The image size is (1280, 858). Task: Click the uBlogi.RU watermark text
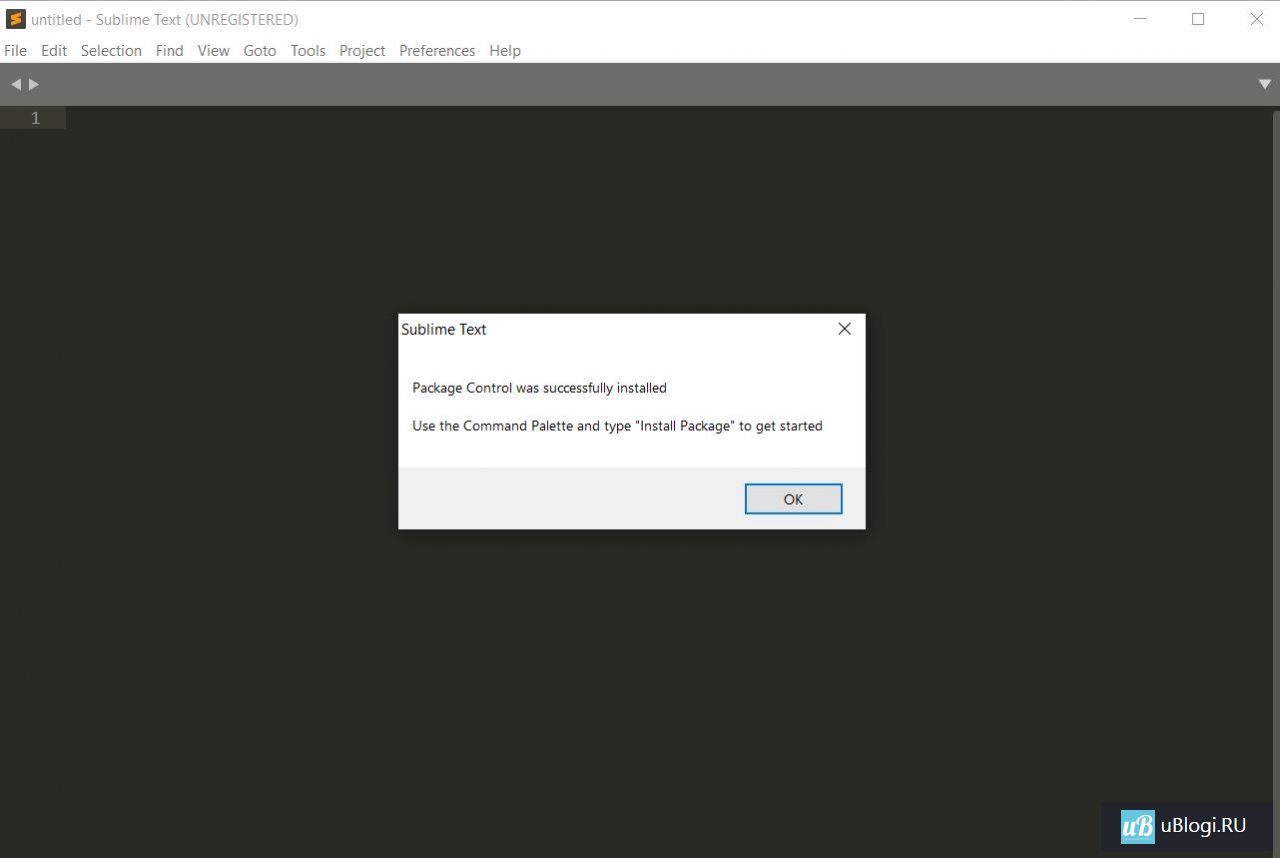[x=1203, y=826]
